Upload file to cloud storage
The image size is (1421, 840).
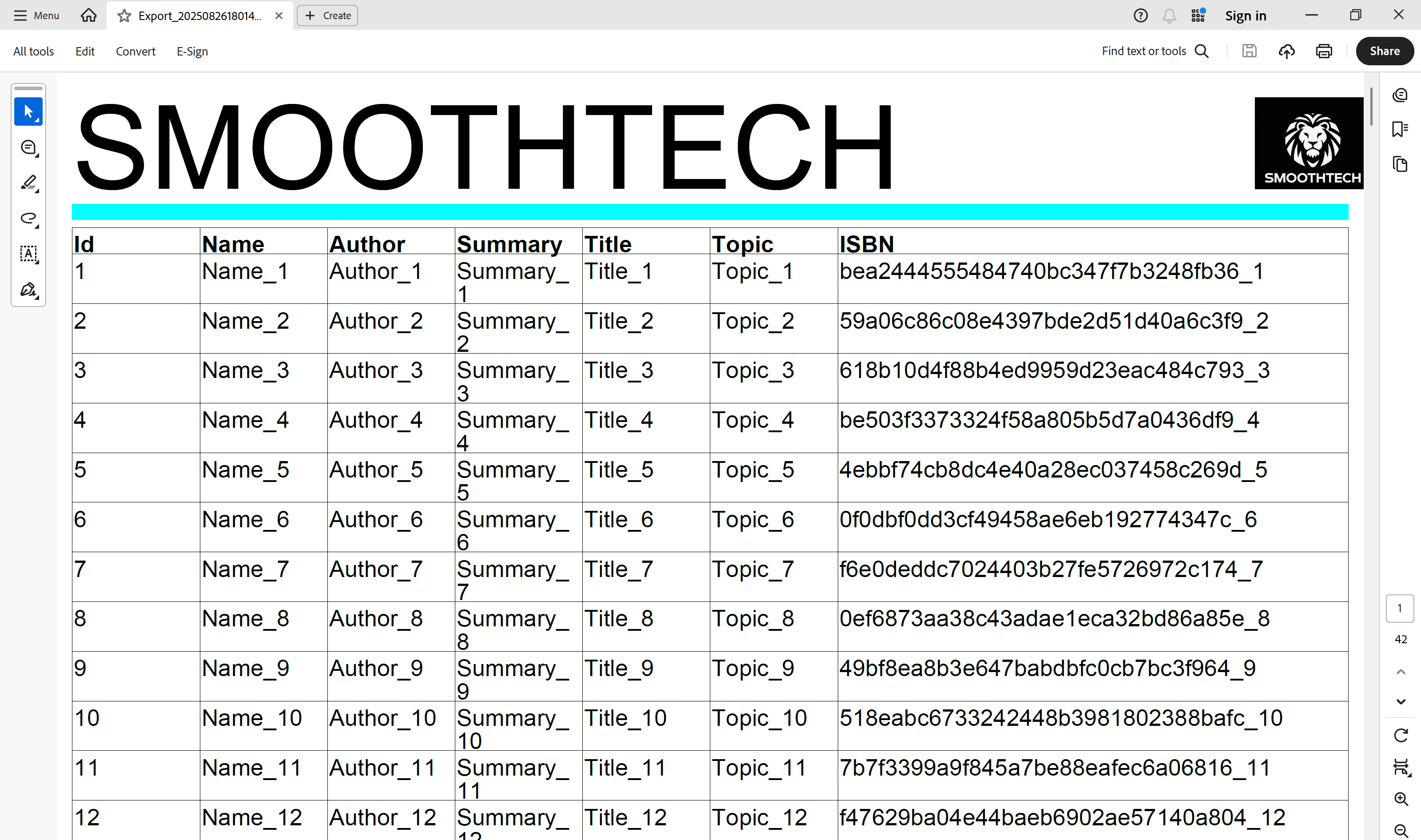1286,52
